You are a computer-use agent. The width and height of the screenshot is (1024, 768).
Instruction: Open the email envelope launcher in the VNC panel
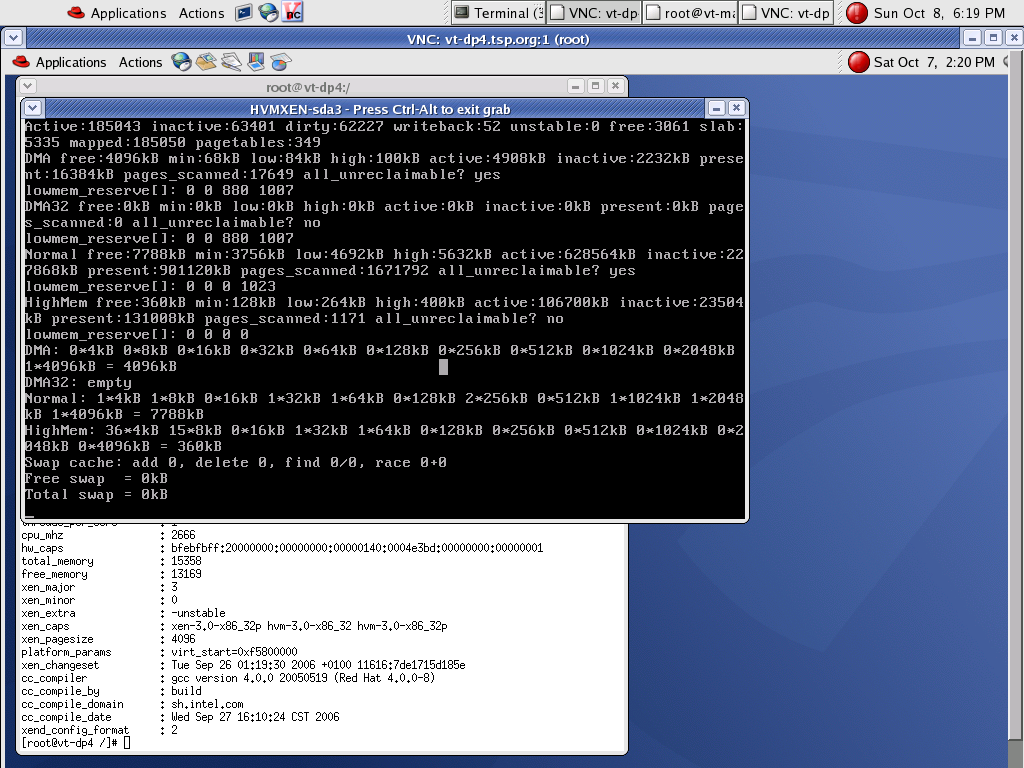coord(206,62)
